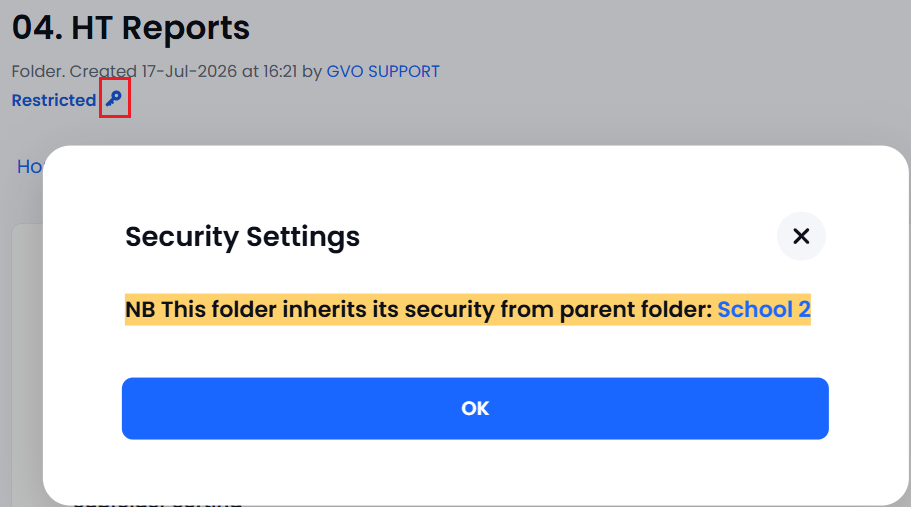Confirm the dialog with the OK button

pos(475,408)
